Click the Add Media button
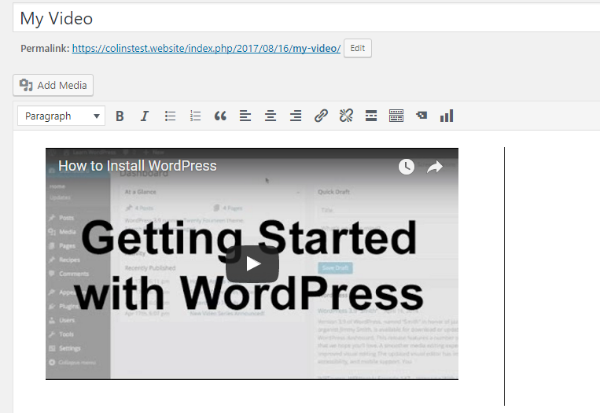Viewport: 600px width, 413px height. click(53, 85)
